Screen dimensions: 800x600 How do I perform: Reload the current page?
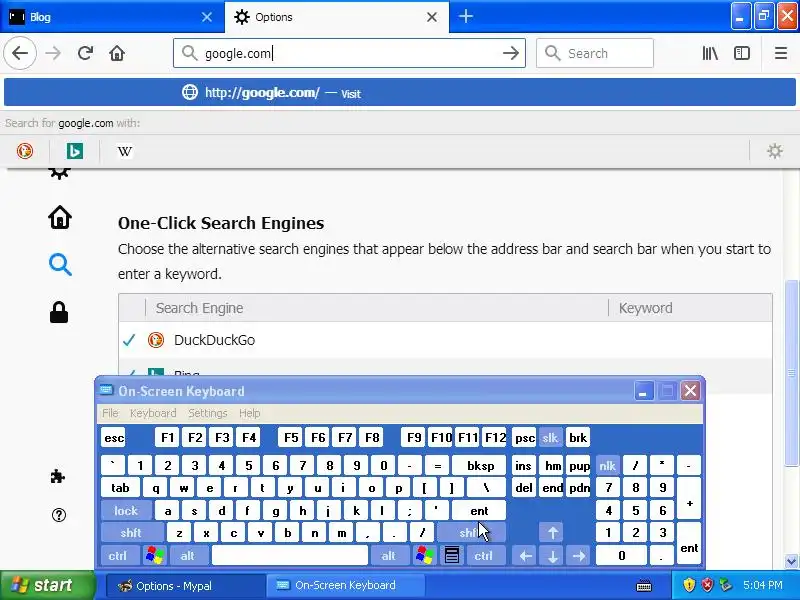[x=85, y=53]
